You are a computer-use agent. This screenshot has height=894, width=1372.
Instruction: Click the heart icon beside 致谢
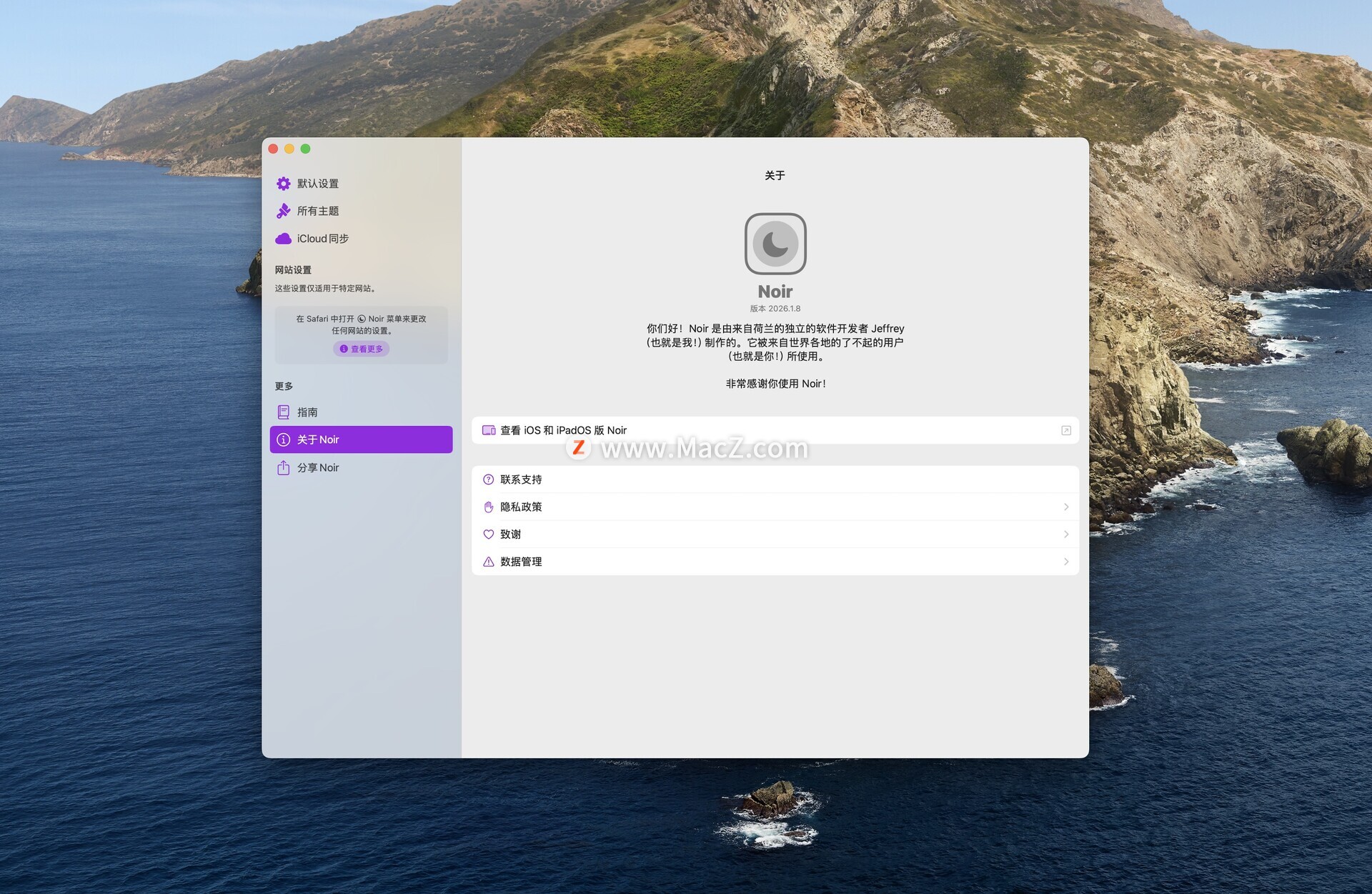pos(489,535)
